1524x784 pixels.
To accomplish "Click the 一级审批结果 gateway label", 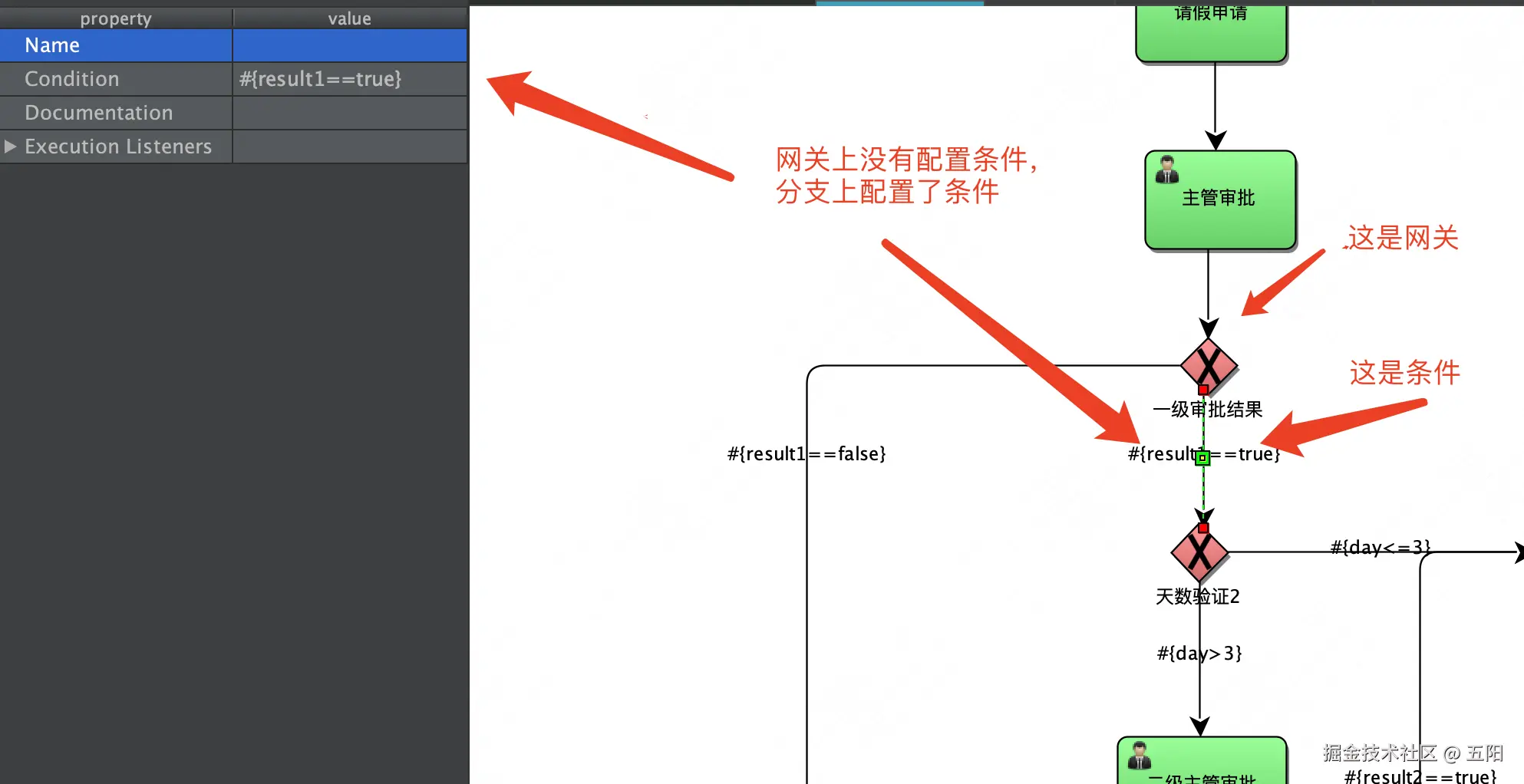I will click(1207, 410).
